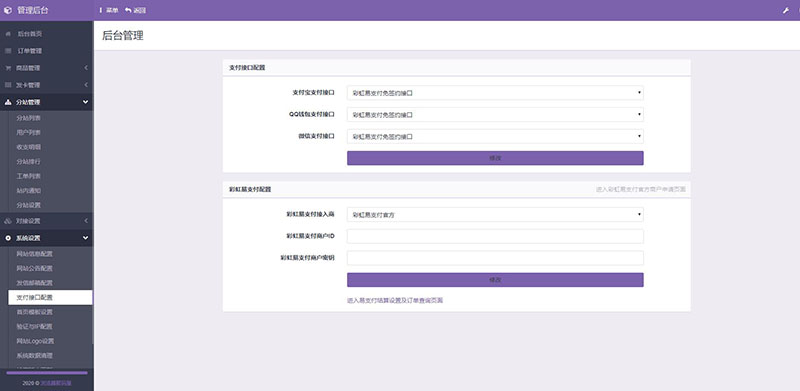
Task: Select 用户列表 in the sidebar
Action: pyautogui.click(x=29, y=132)
